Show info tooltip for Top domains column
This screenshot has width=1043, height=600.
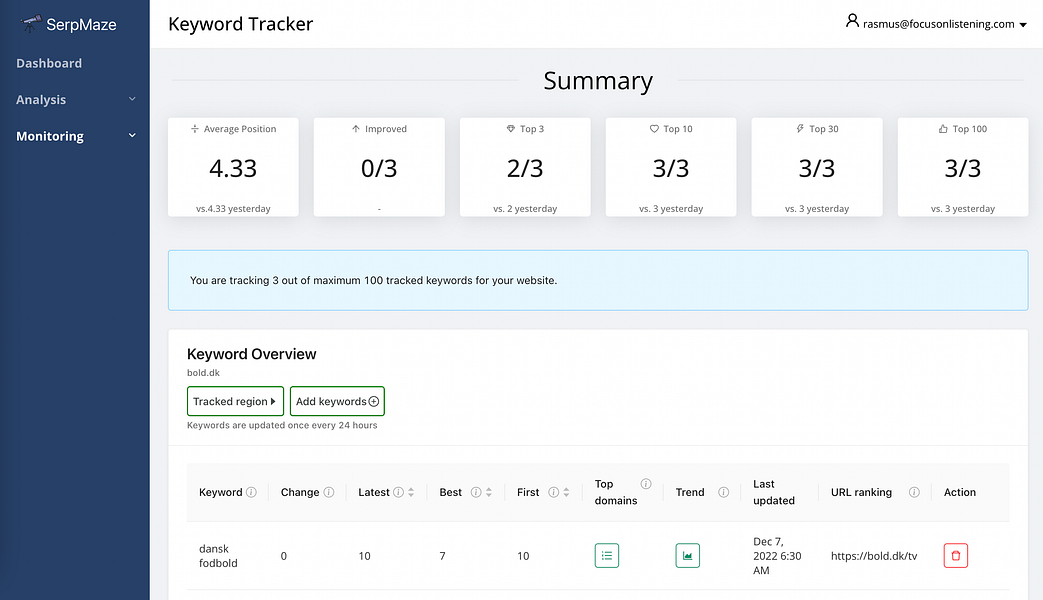[x=646, y=484]
